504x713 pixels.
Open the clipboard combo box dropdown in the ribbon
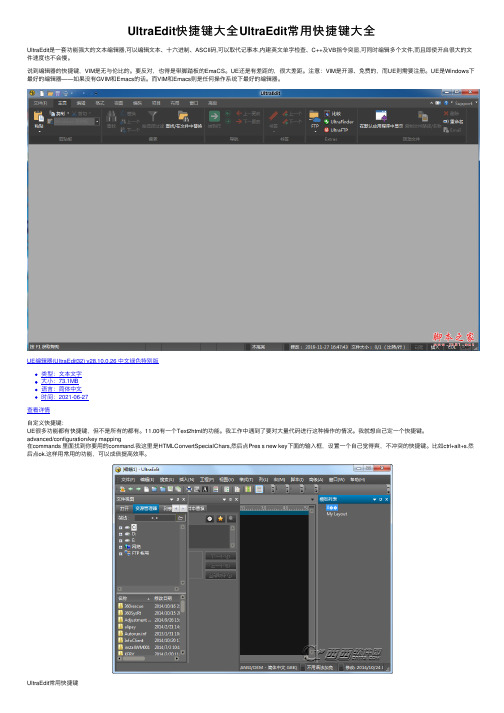click(97, 121)
